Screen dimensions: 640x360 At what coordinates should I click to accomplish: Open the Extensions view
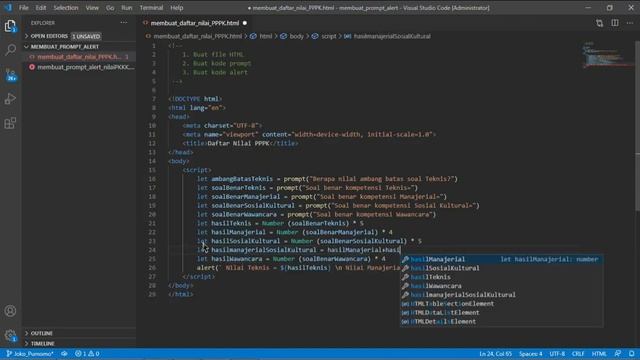point(10,123)
